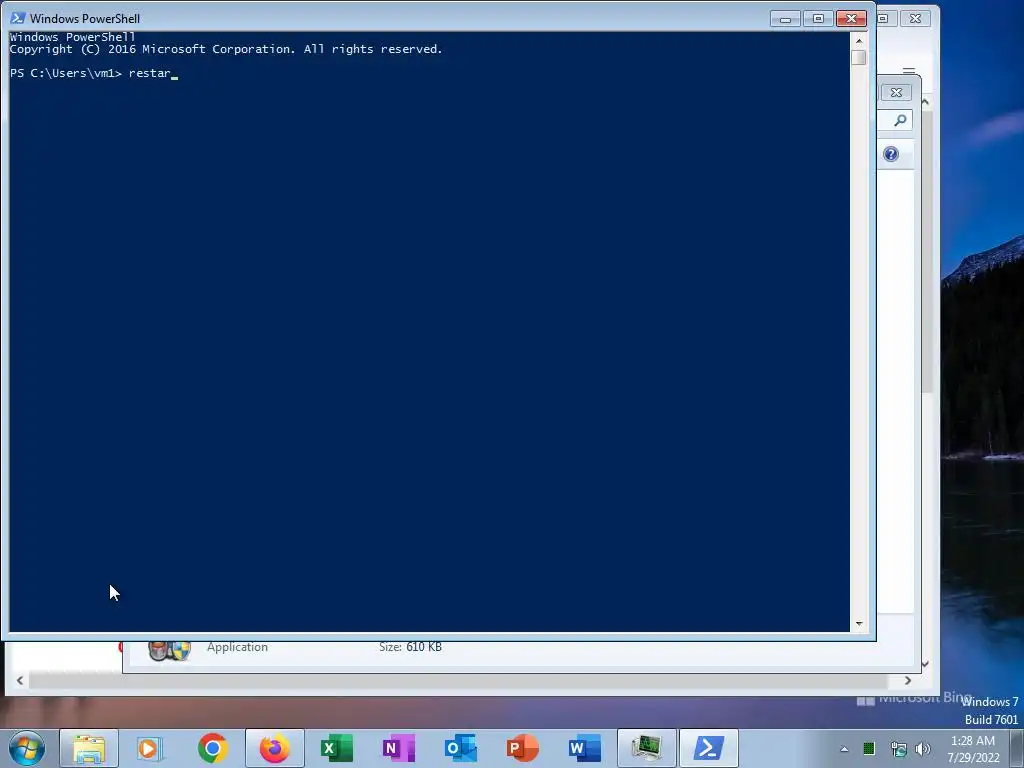Open Google Chrome from the taskbar

212,748
